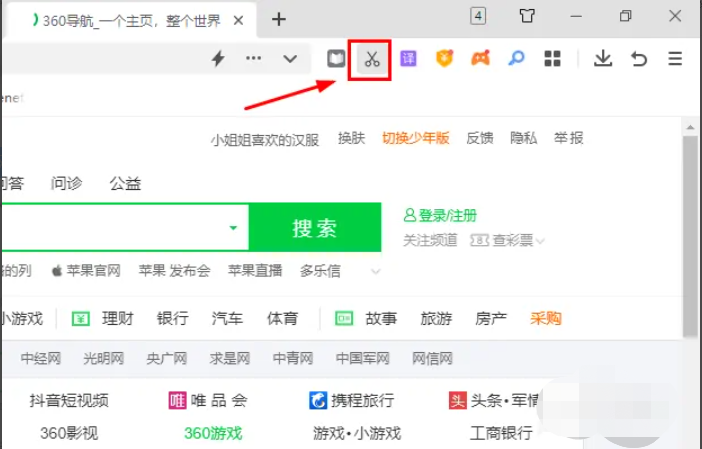Click the undo close-tab restore icon

tap(639, 59)
